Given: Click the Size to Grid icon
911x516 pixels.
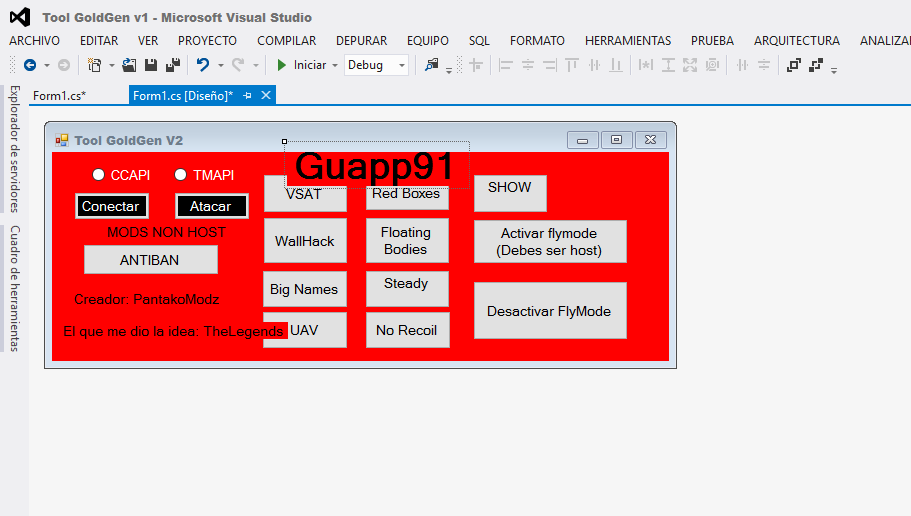Looking at the screenshot, I should click(712, 65).
